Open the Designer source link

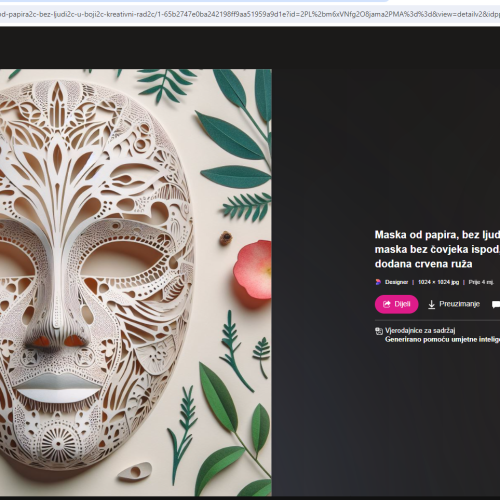(x=396, y=282)
